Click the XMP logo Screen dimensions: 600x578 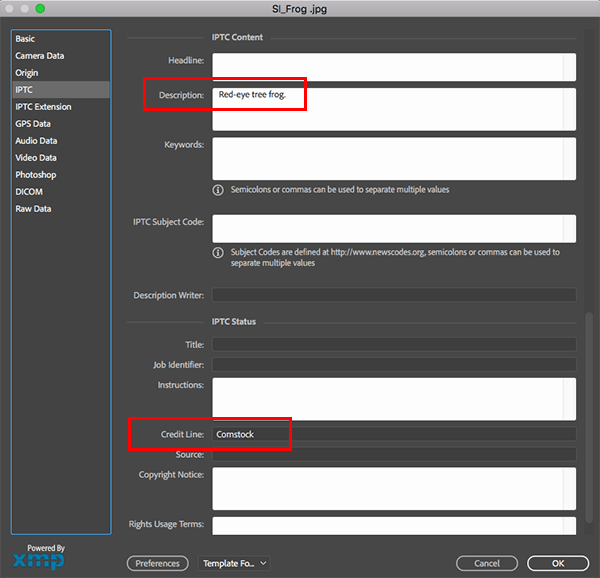(39, 561)
